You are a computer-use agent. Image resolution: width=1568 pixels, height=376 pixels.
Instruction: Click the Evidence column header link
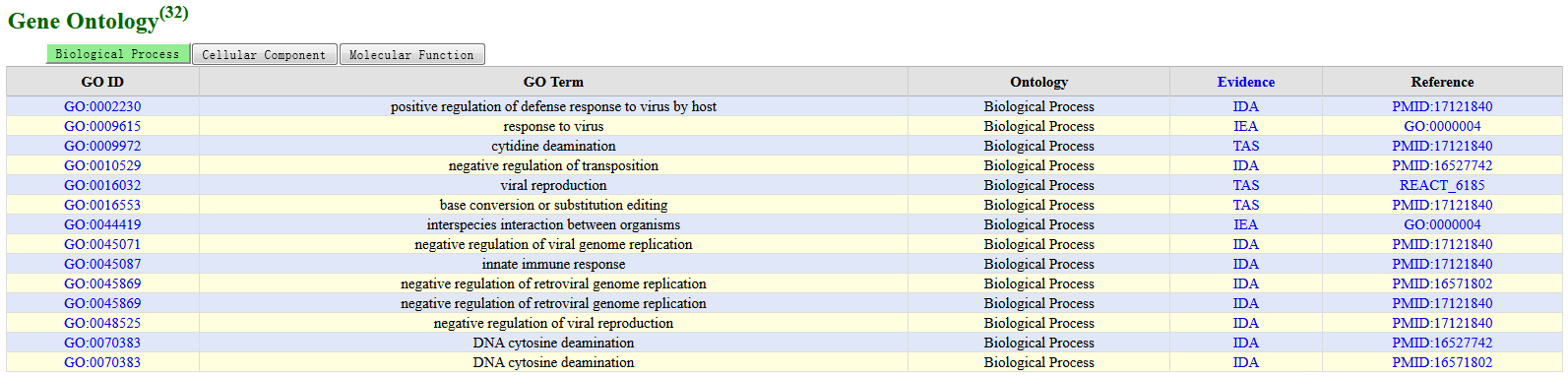1245,82
